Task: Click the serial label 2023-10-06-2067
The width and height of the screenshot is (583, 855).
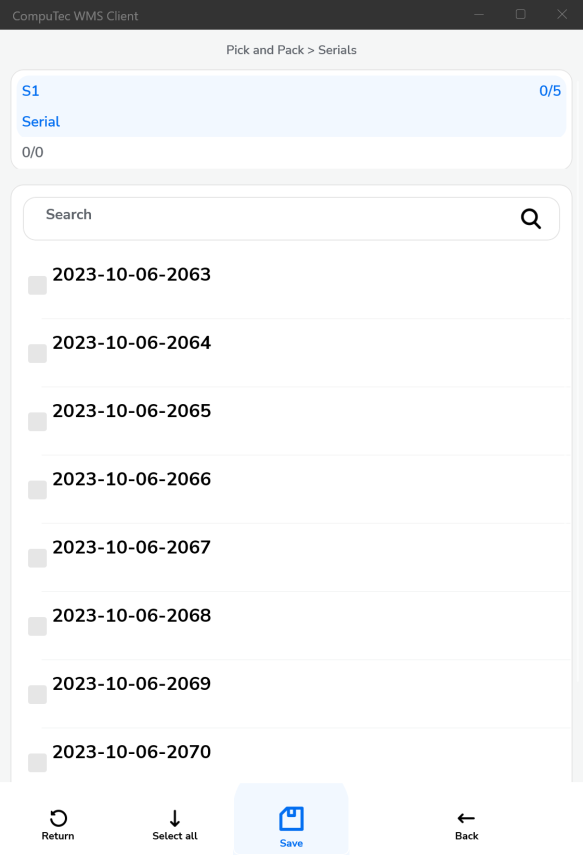Action: point(131,547)
